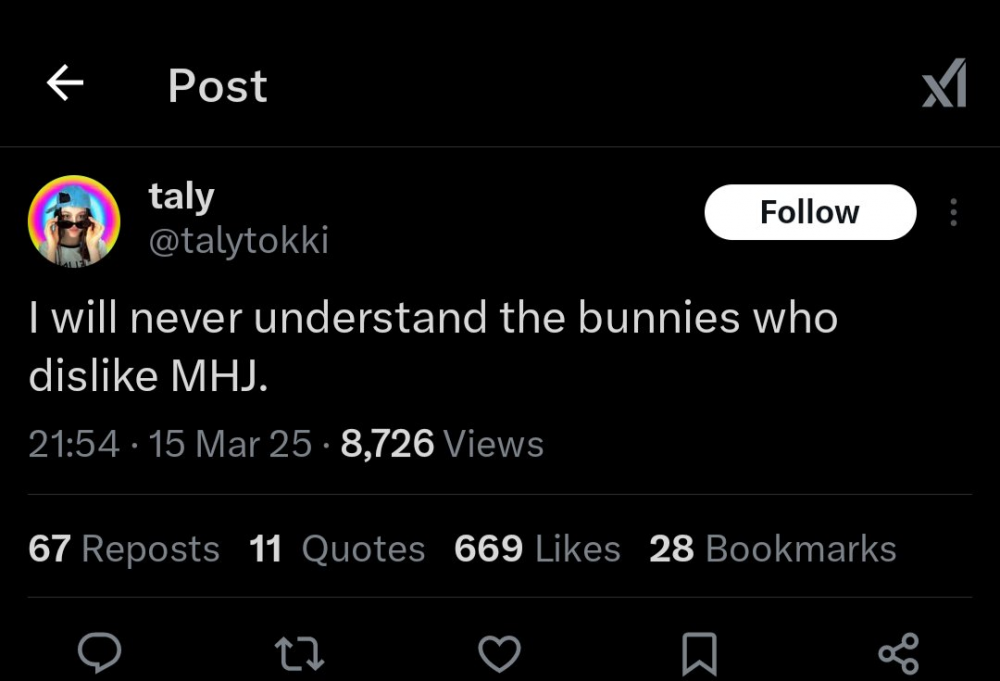Viewport: 1000px width, 681px height.
Task: View the 67 Reposts list
Action: tap(124, 548)
